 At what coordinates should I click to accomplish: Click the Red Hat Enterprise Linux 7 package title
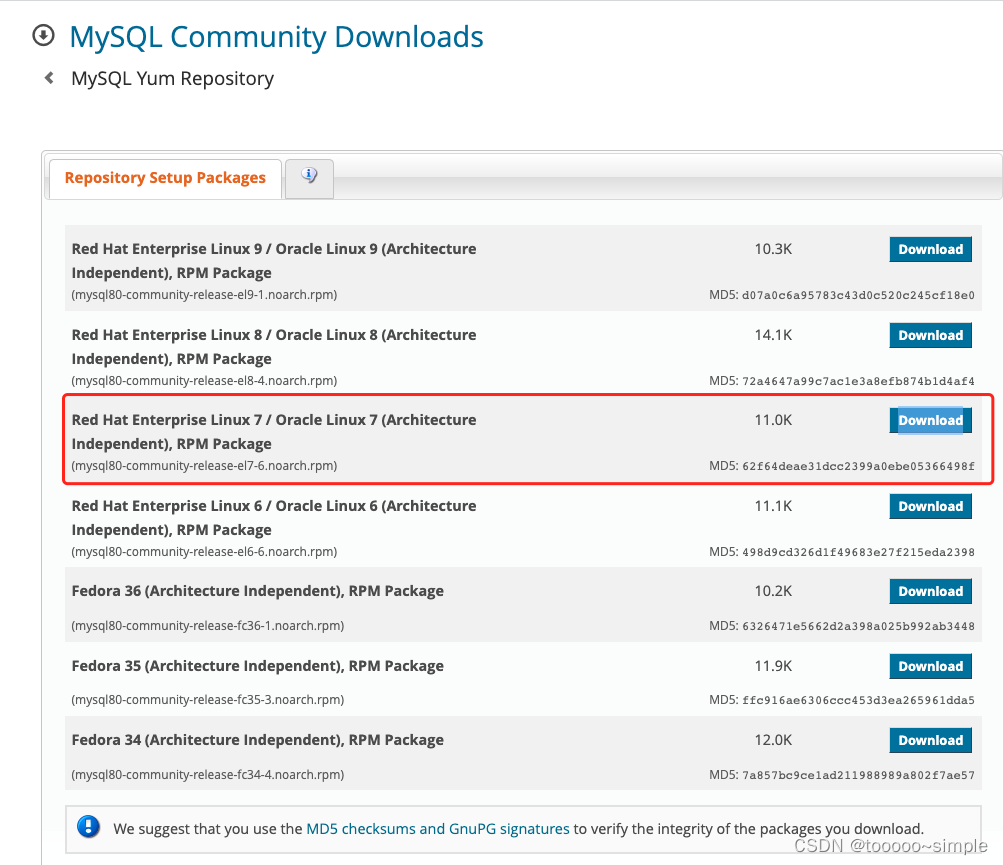coord(274,432)
